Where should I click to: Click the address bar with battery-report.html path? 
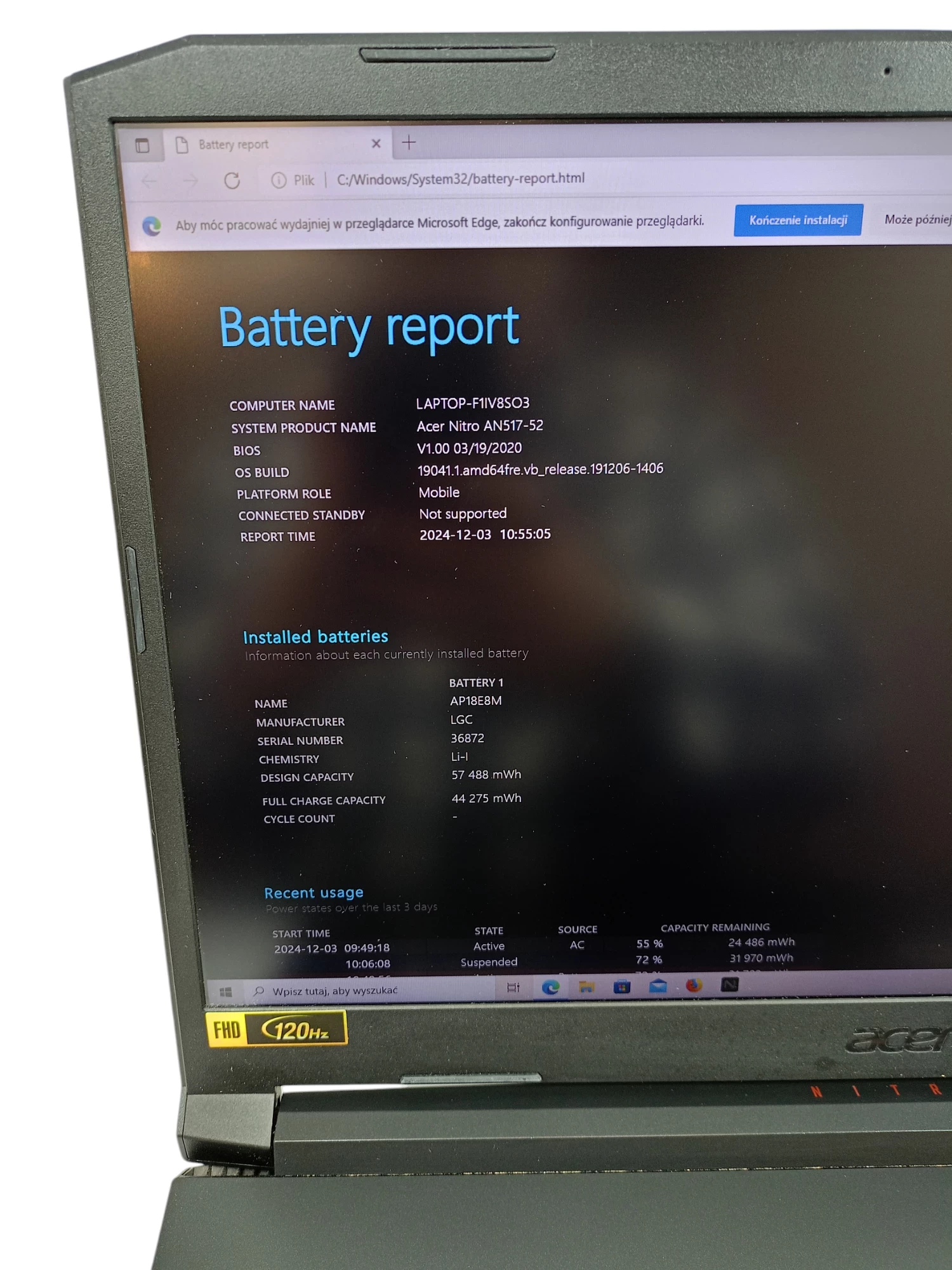(461, 179)
